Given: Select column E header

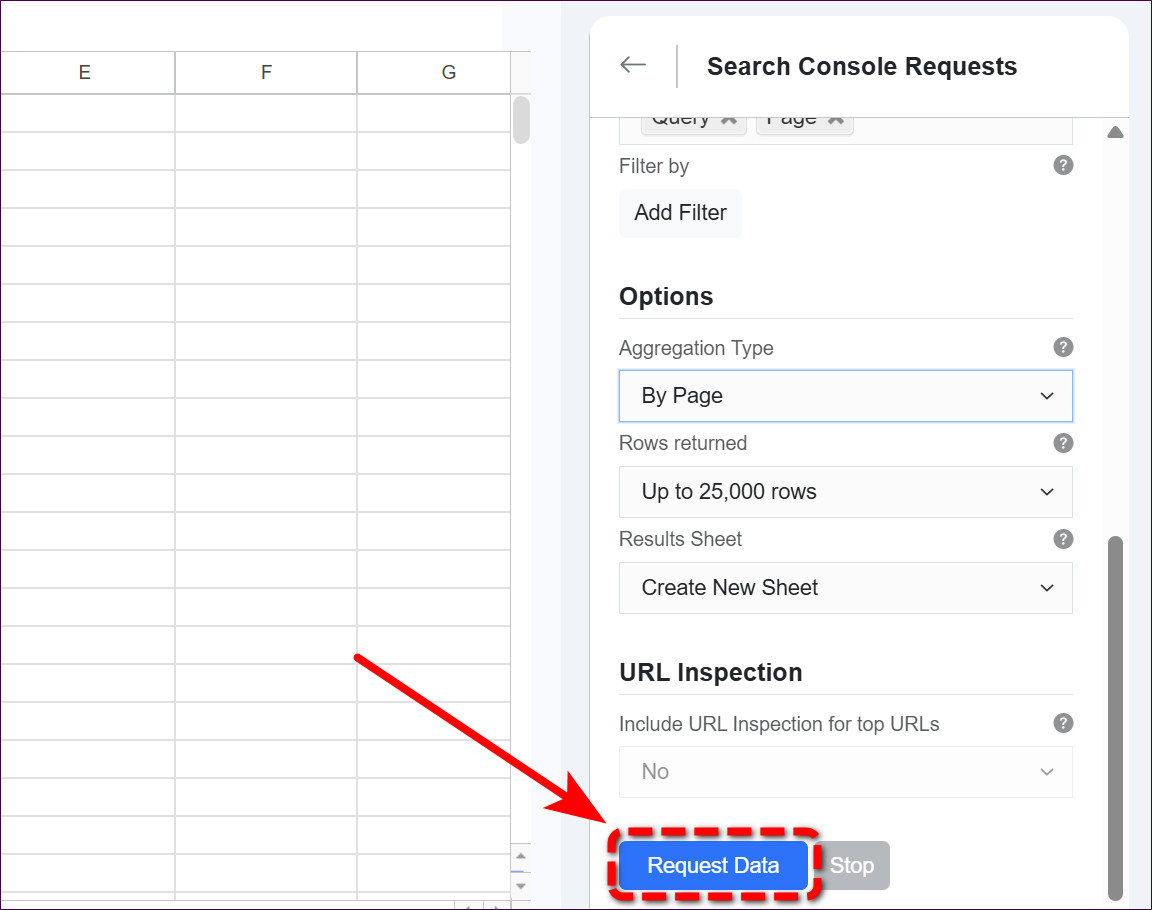Looking at the screenshot, I should [85, 72].
